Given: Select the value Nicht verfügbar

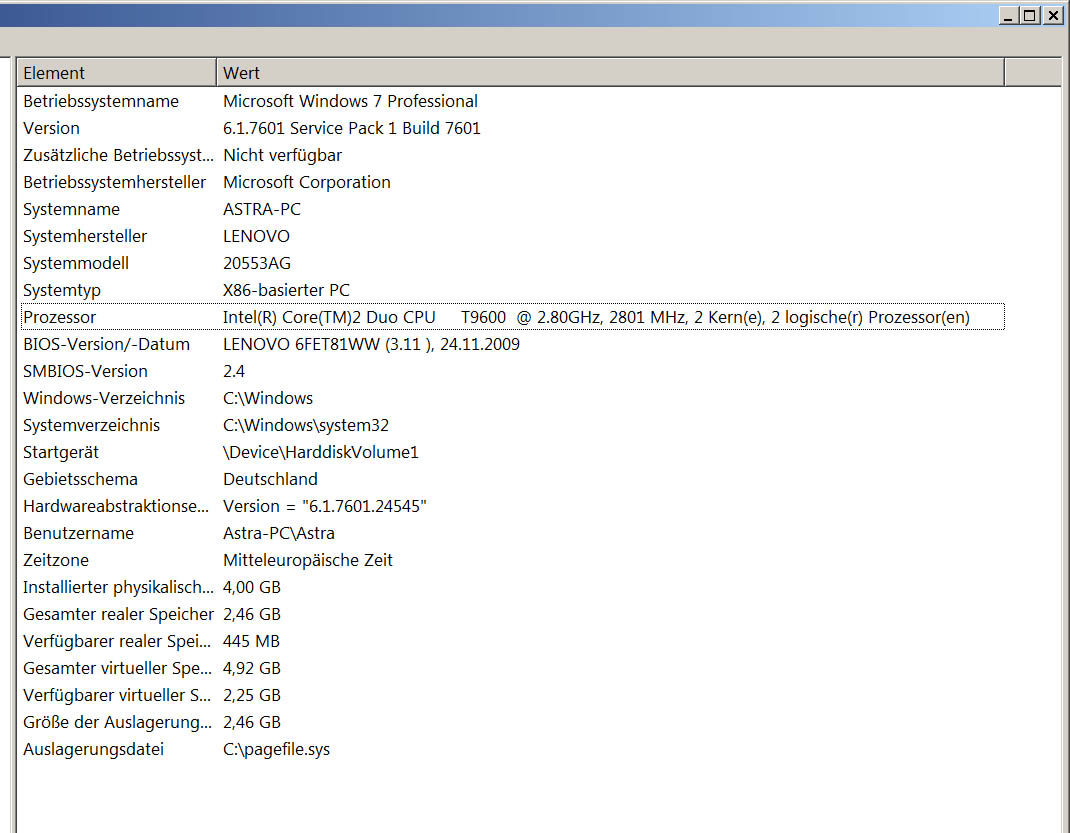Looking at the screenshot, I should point(283,156).
